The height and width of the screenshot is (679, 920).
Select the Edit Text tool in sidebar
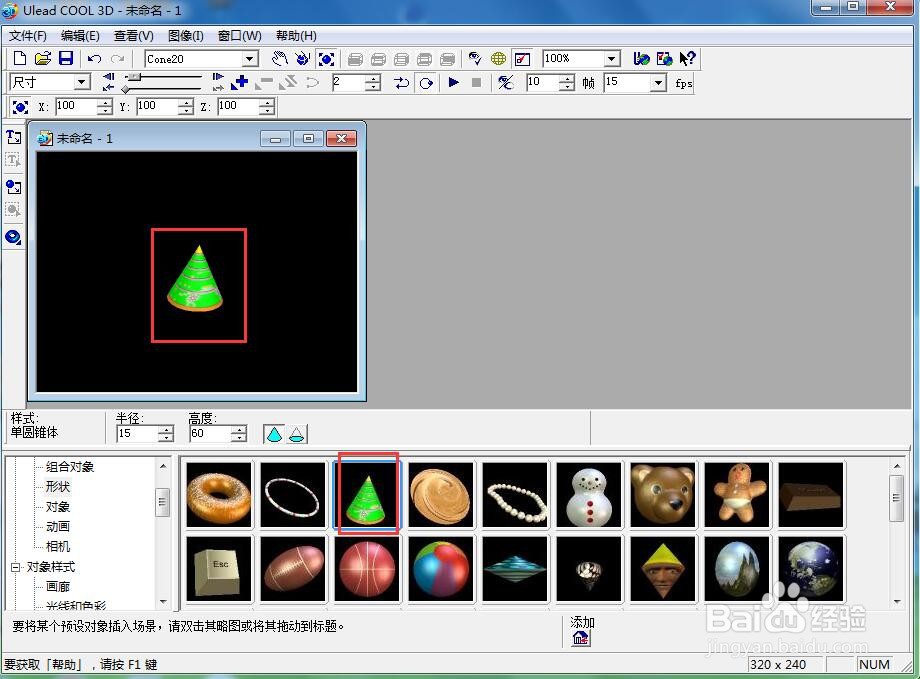[13, 160]
